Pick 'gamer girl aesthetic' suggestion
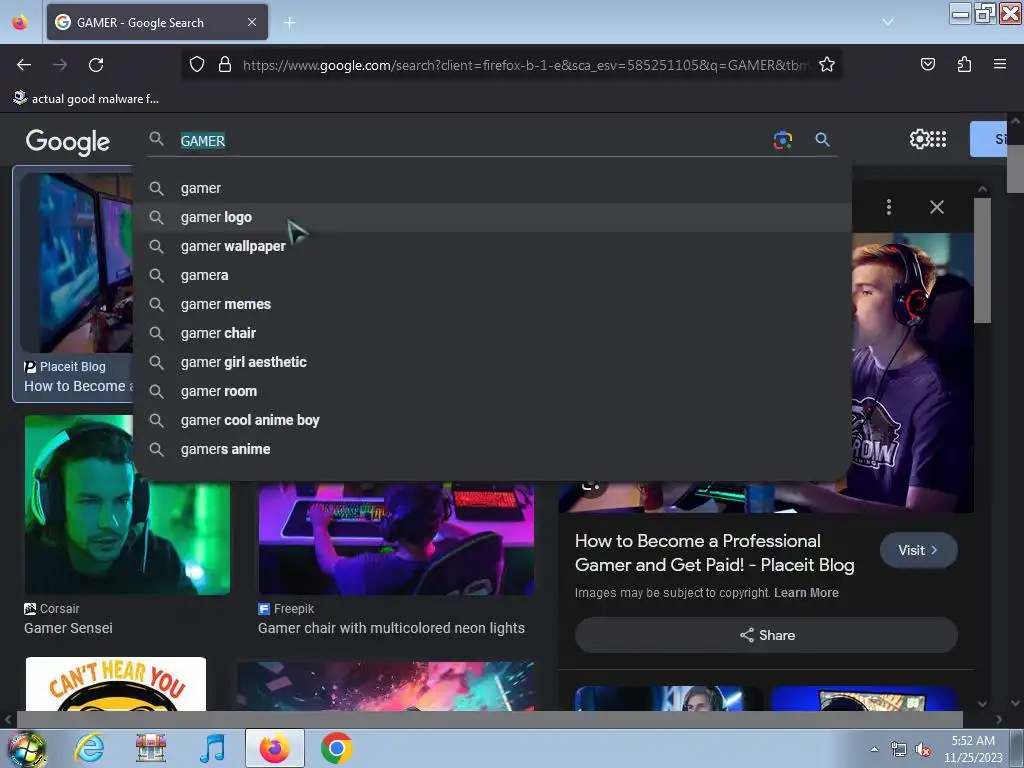Image resolution: width=1024 pixels, height=768 pixels. (x=492, y=362)
